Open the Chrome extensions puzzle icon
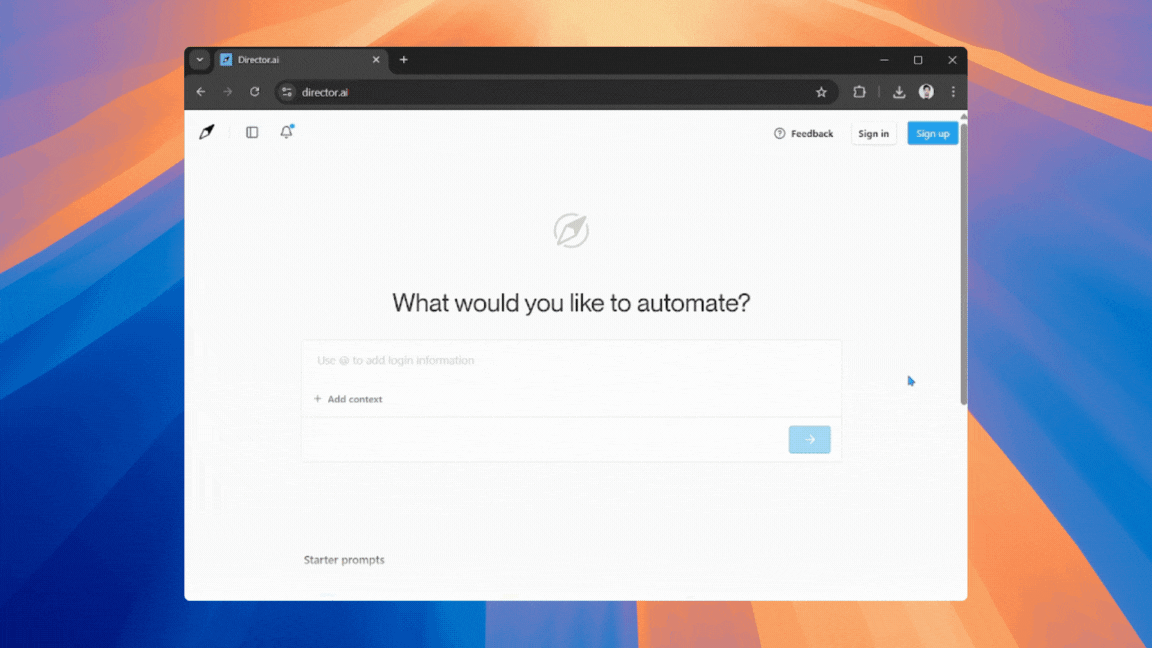Screen dimensions: 1152x648 [x=859, y=91]
